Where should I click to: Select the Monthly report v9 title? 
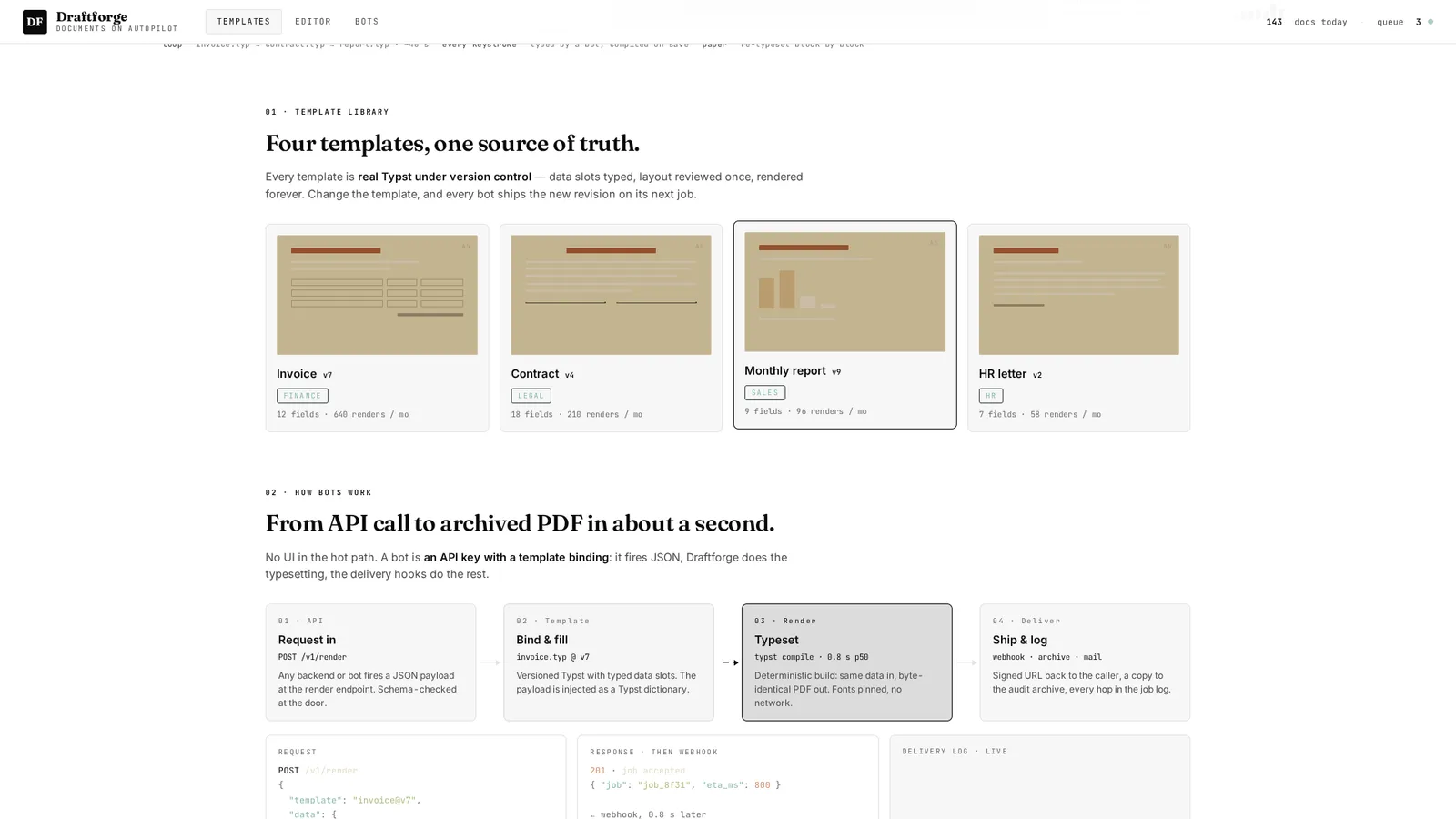pyautogui.click(x=793, y=371)
